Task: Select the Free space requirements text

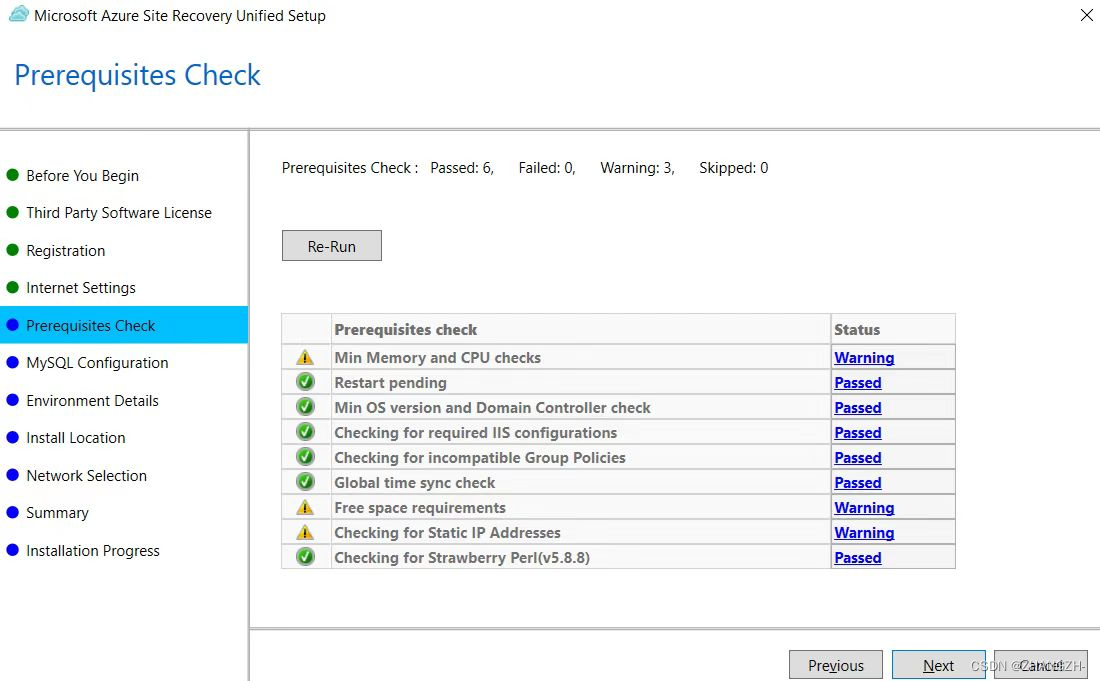Action: [420, 508]
